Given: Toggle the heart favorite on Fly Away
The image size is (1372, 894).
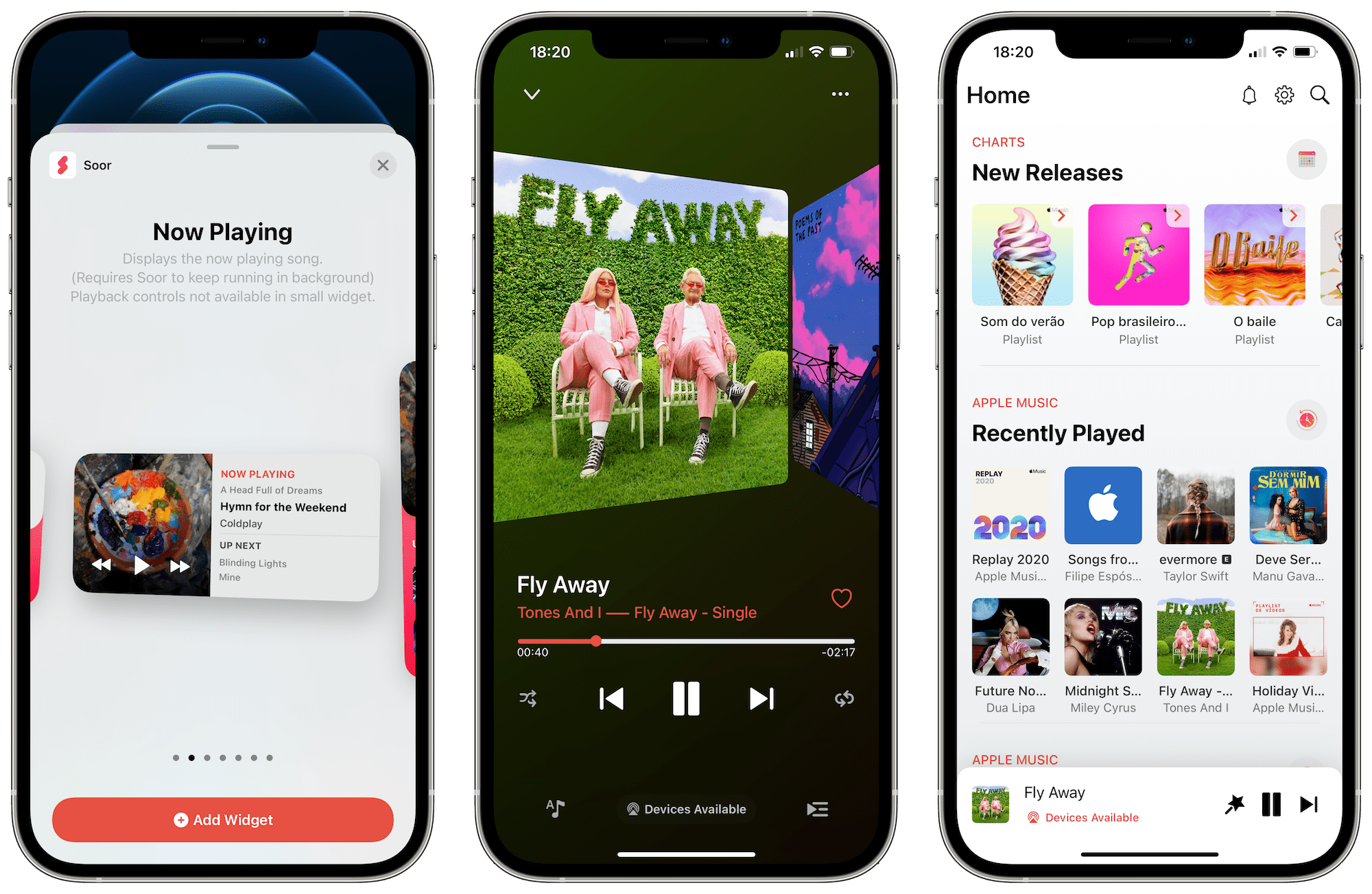Looking at the screenshot, I should tap(842, 600).
